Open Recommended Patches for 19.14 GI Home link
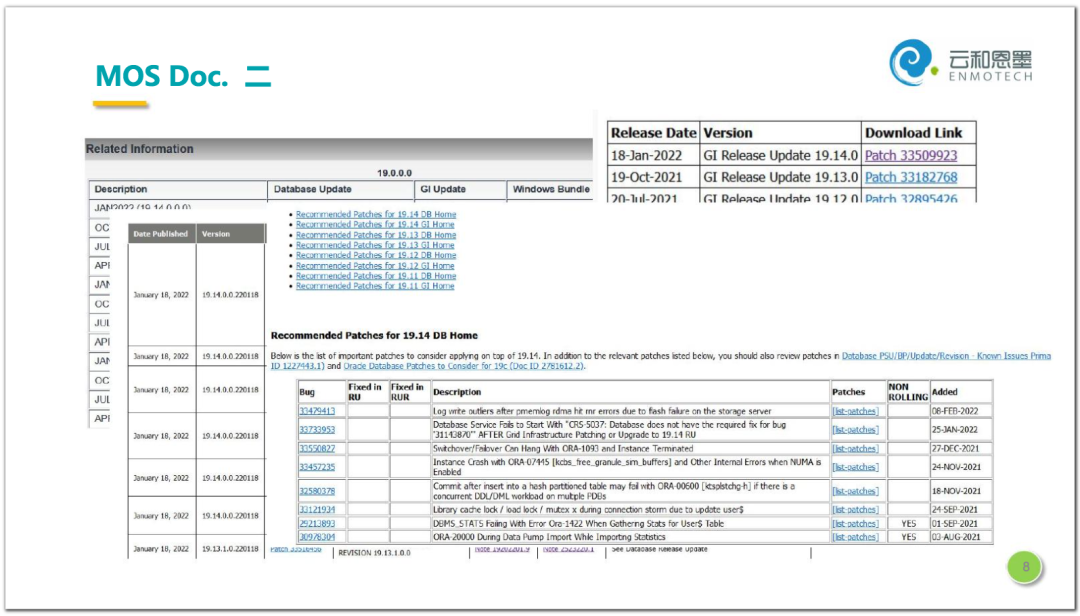Image resolution: width=1080 pixels, height=616 pixels. pyautogui.click(x=375, y=225)
